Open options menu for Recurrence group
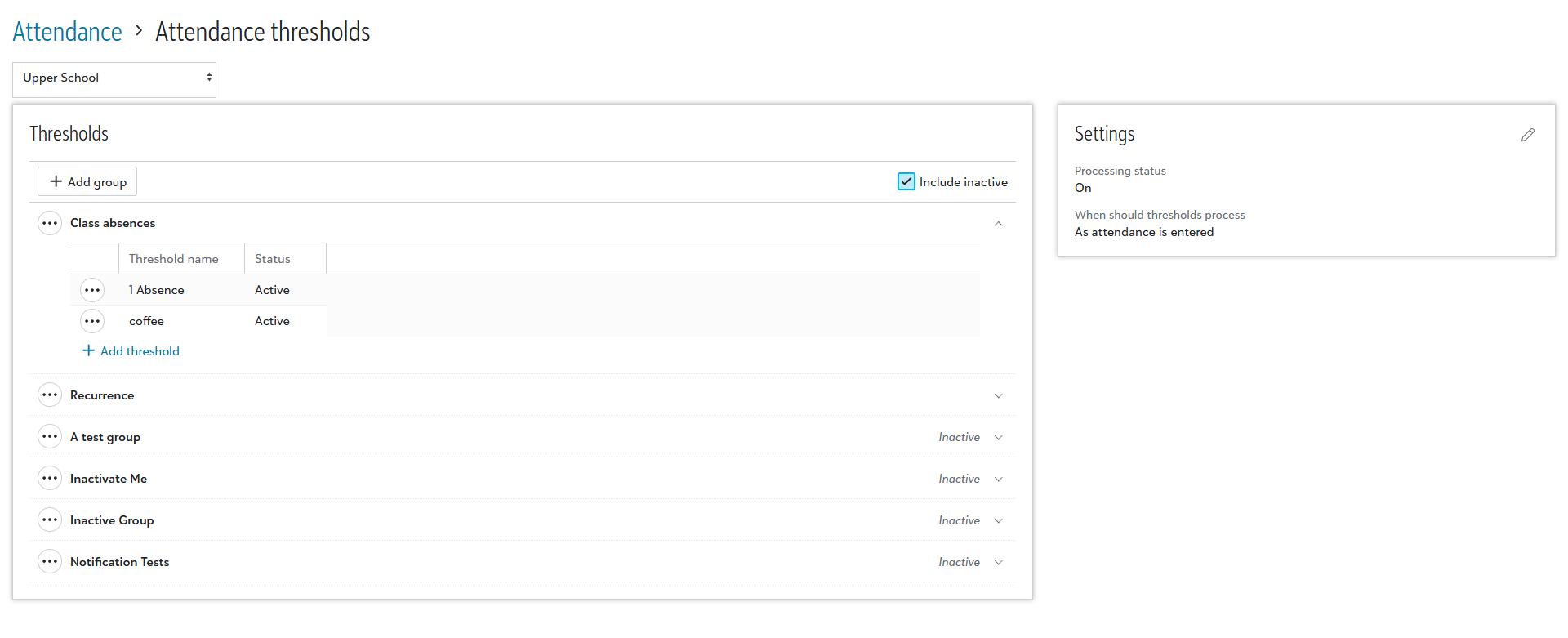 50,395
